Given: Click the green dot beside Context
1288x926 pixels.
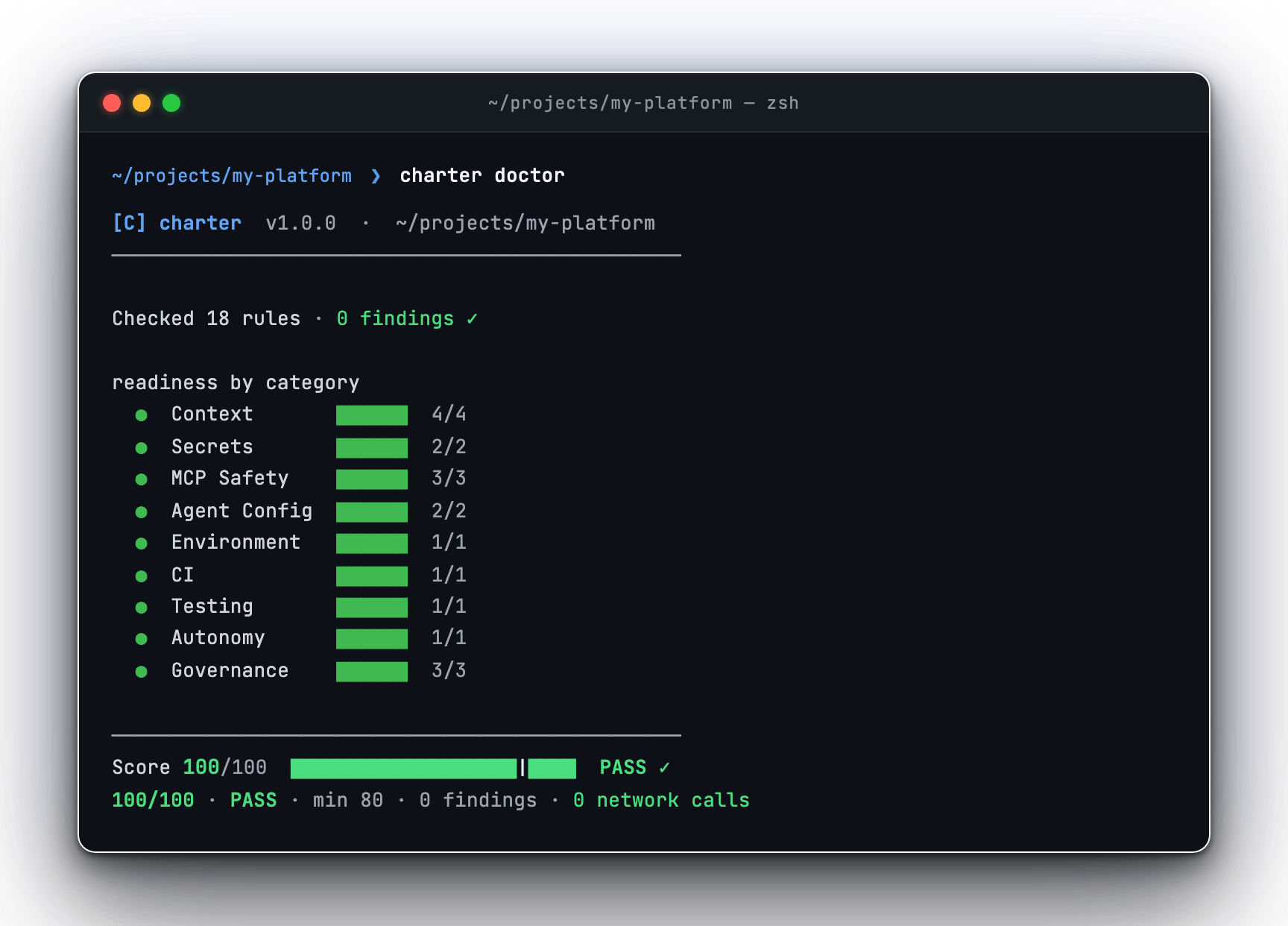Looking at the screenshot, I should pos(141,415).
